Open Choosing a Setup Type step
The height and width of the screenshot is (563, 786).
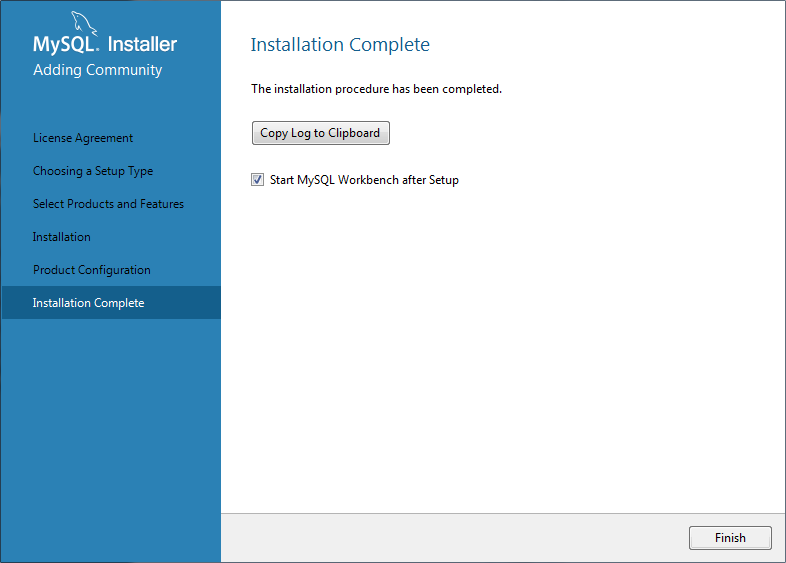93,171
